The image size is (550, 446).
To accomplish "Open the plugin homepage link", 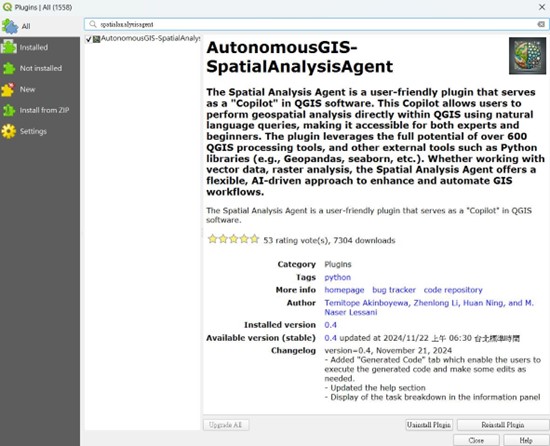I will click(x=344, y=290).
